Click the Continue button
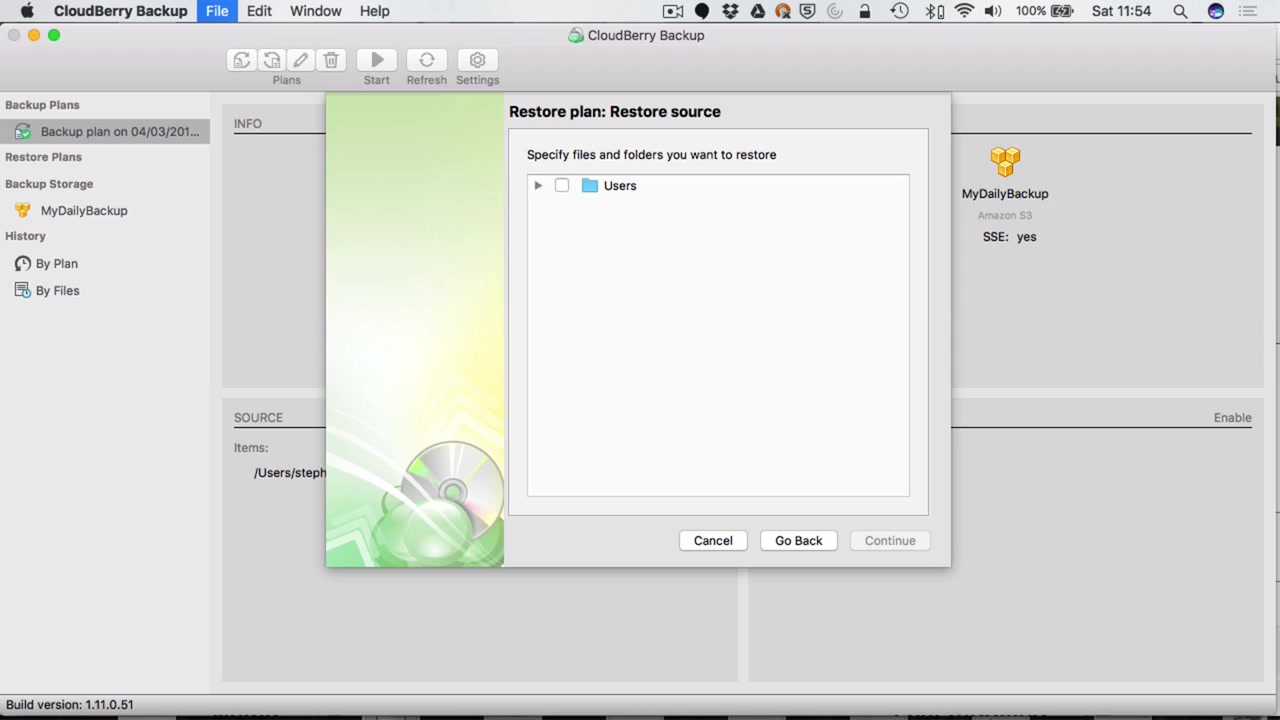 click(x=890, y=540)
